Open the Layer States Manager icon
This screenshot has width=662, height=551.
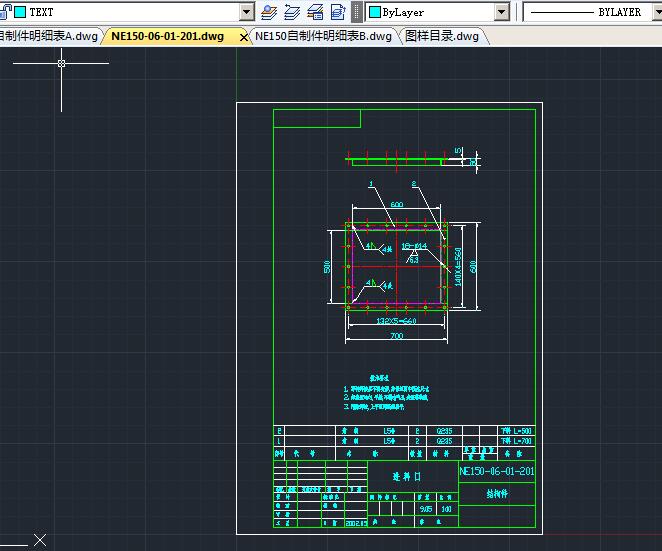tap(315, 12)
